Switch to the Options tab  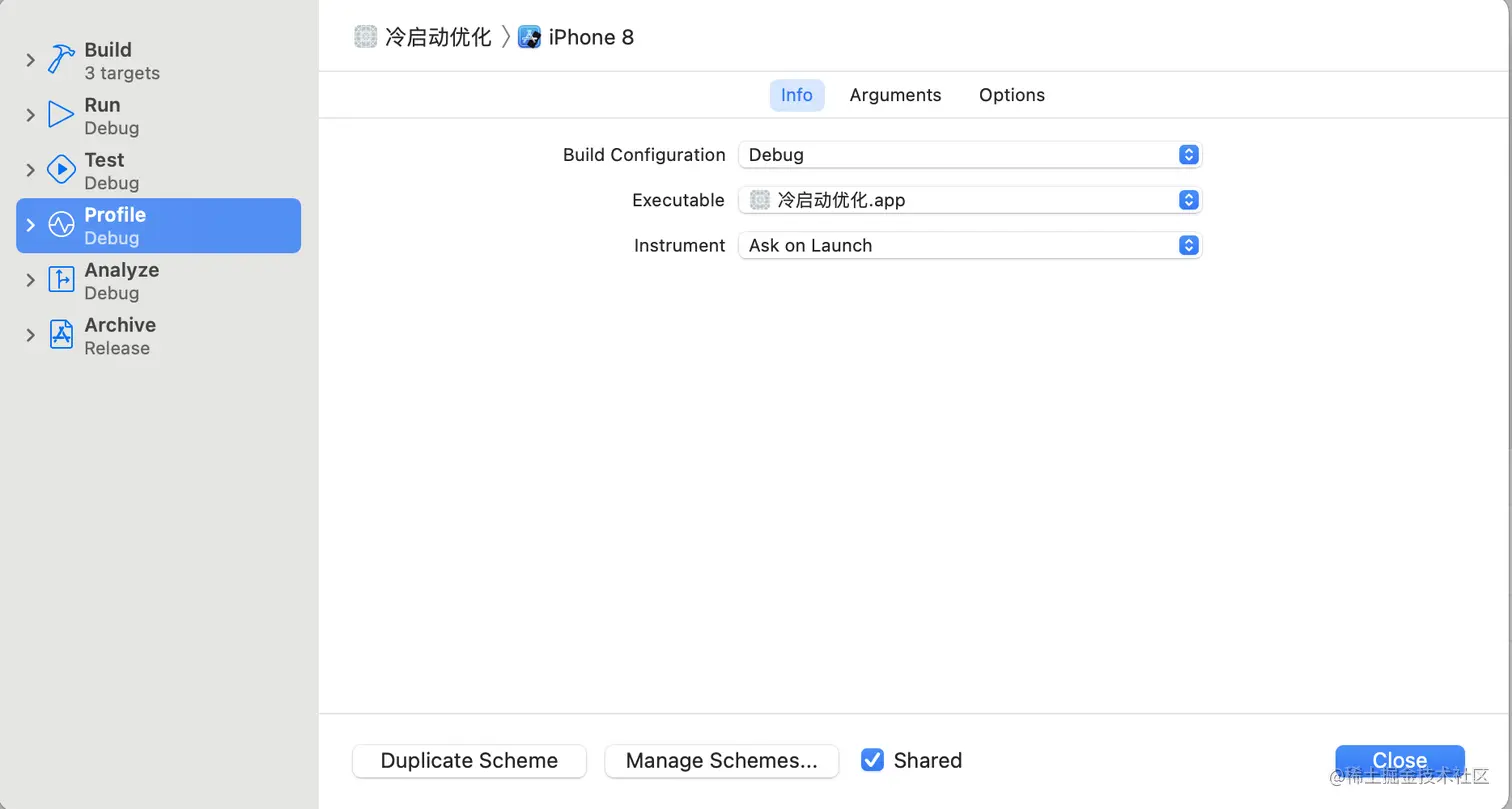[x=1012, y=95]
